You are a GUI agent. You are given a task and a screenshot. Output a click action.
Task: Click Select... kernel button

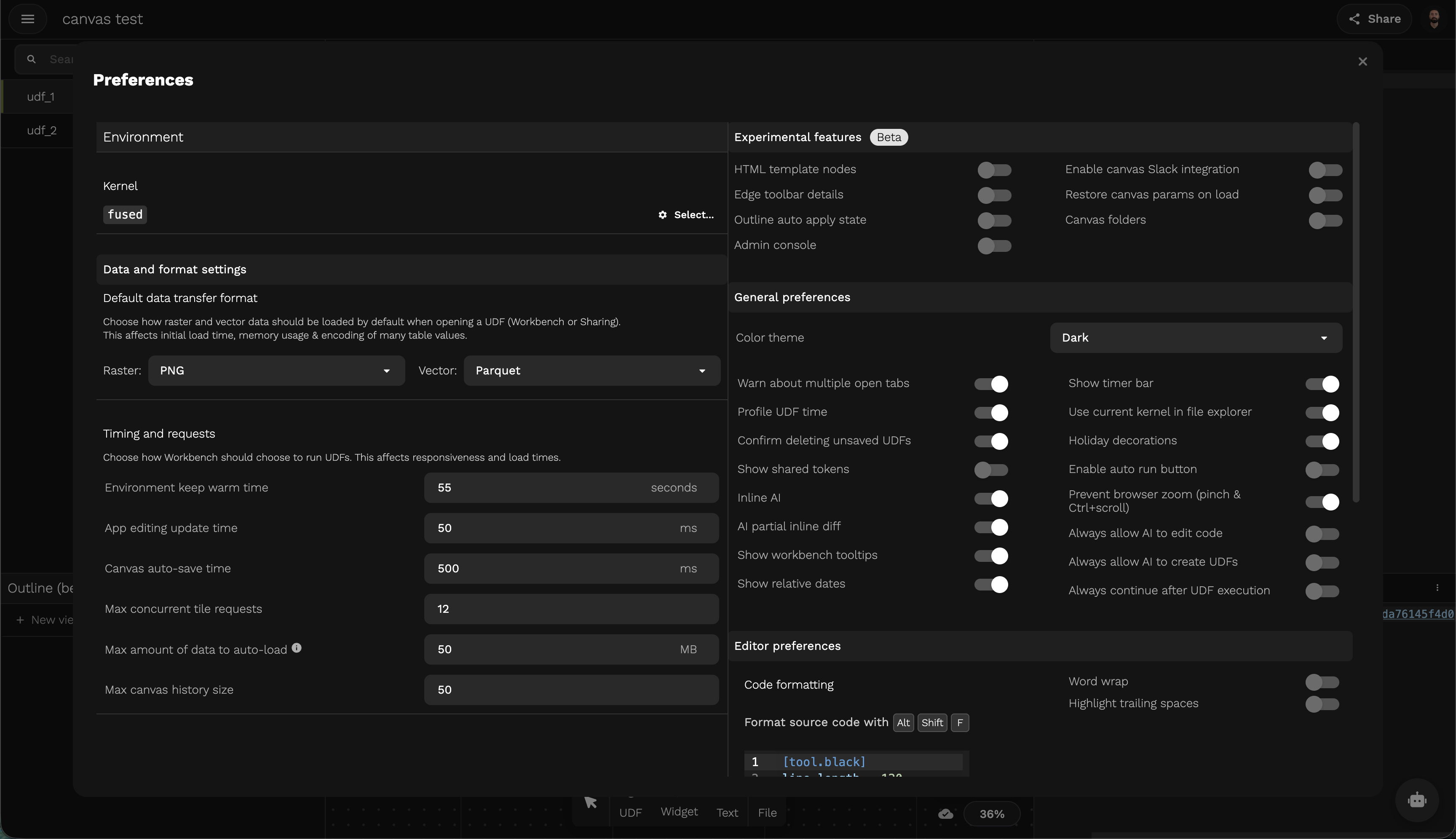coord(686,215)
